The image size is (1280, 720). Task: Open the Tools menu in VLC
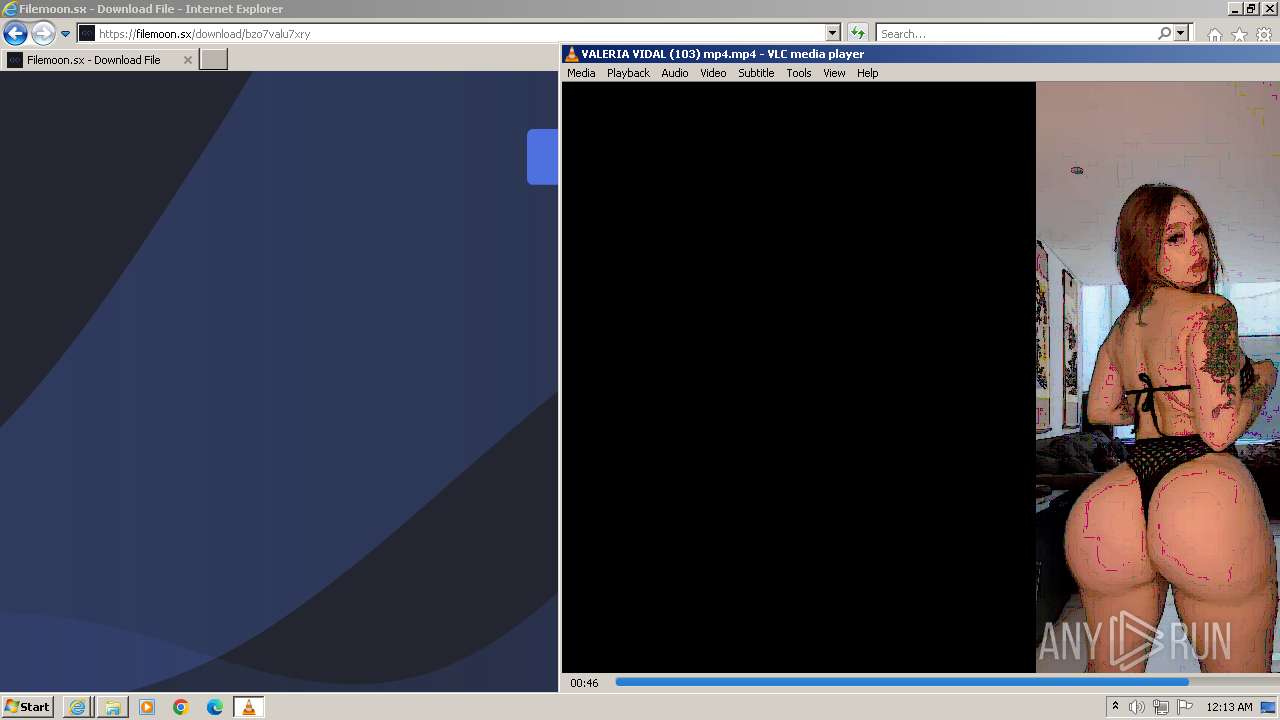[798, 73]
